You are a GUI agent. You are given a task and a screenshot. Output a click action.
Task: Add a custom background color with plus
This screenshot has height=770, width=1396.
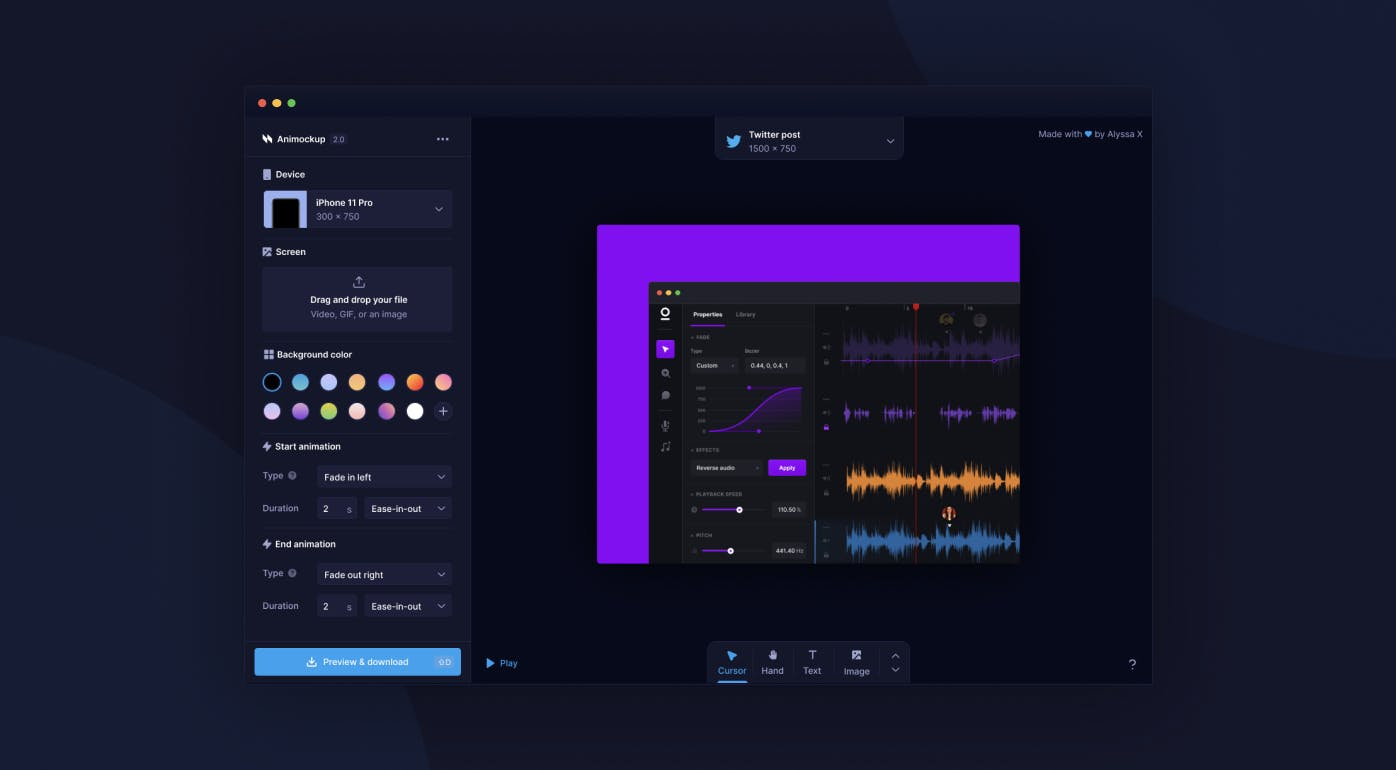(x=443, y=411)
